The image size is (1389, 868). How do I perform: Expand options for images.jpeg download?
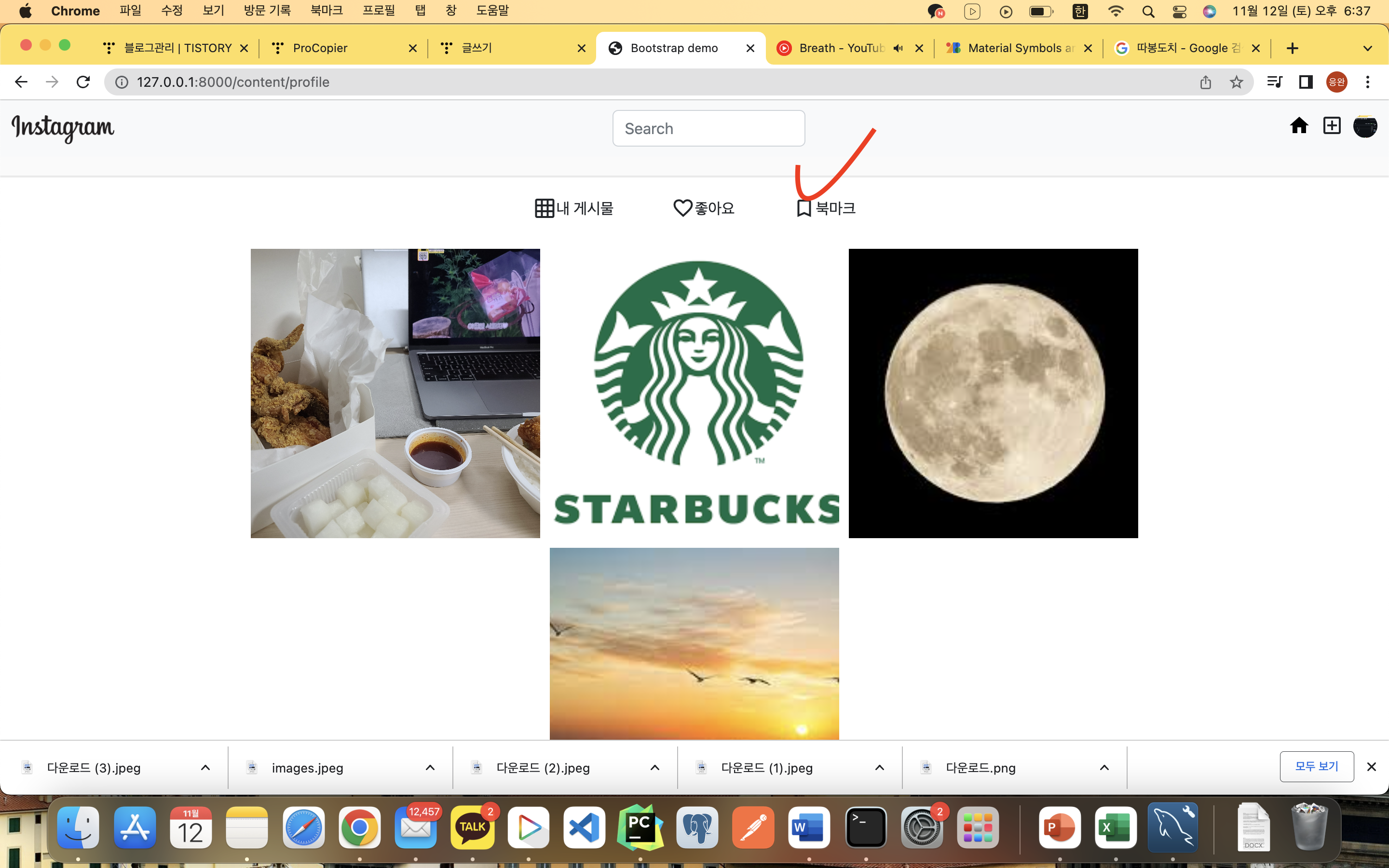pyautogui.click(x=430, y=768)
